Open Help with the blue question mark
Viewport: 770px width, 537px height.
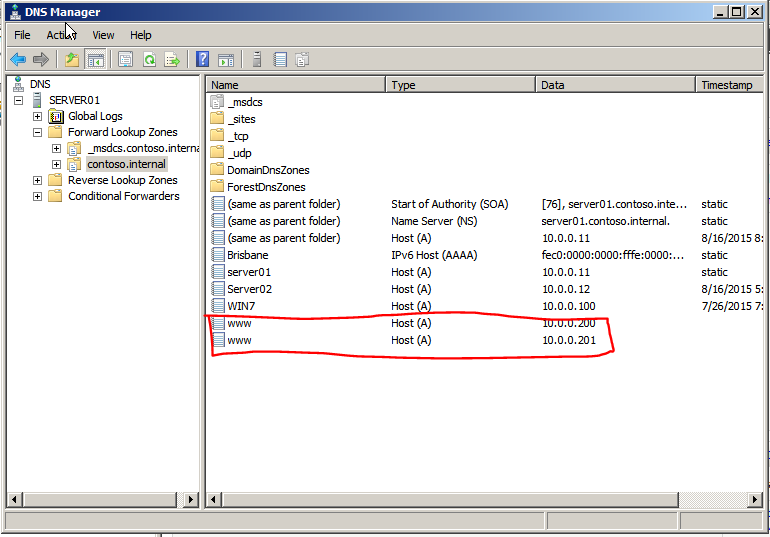tap(202, 60)
